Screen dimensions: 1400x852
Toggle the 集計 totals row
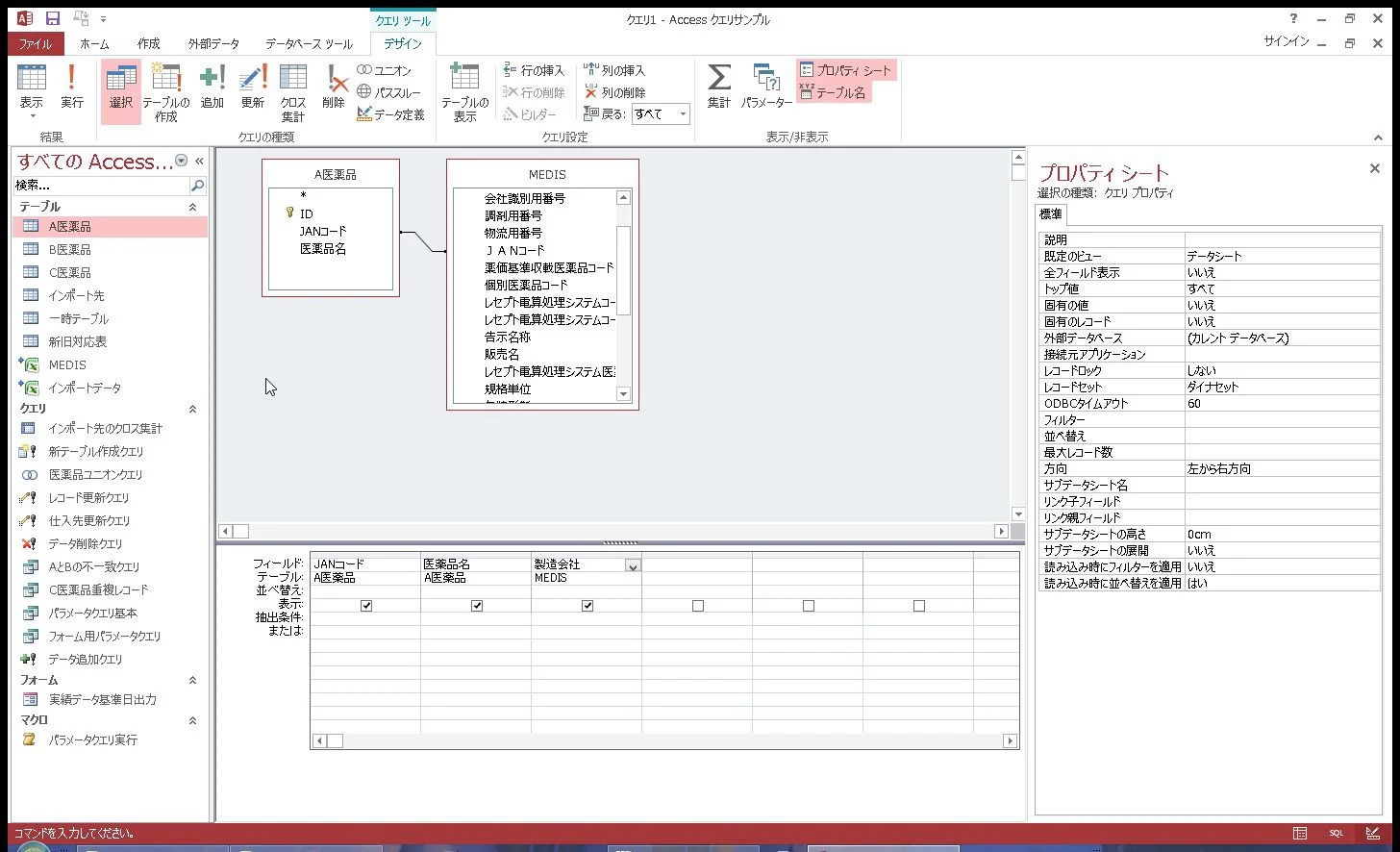coord(719,87)
